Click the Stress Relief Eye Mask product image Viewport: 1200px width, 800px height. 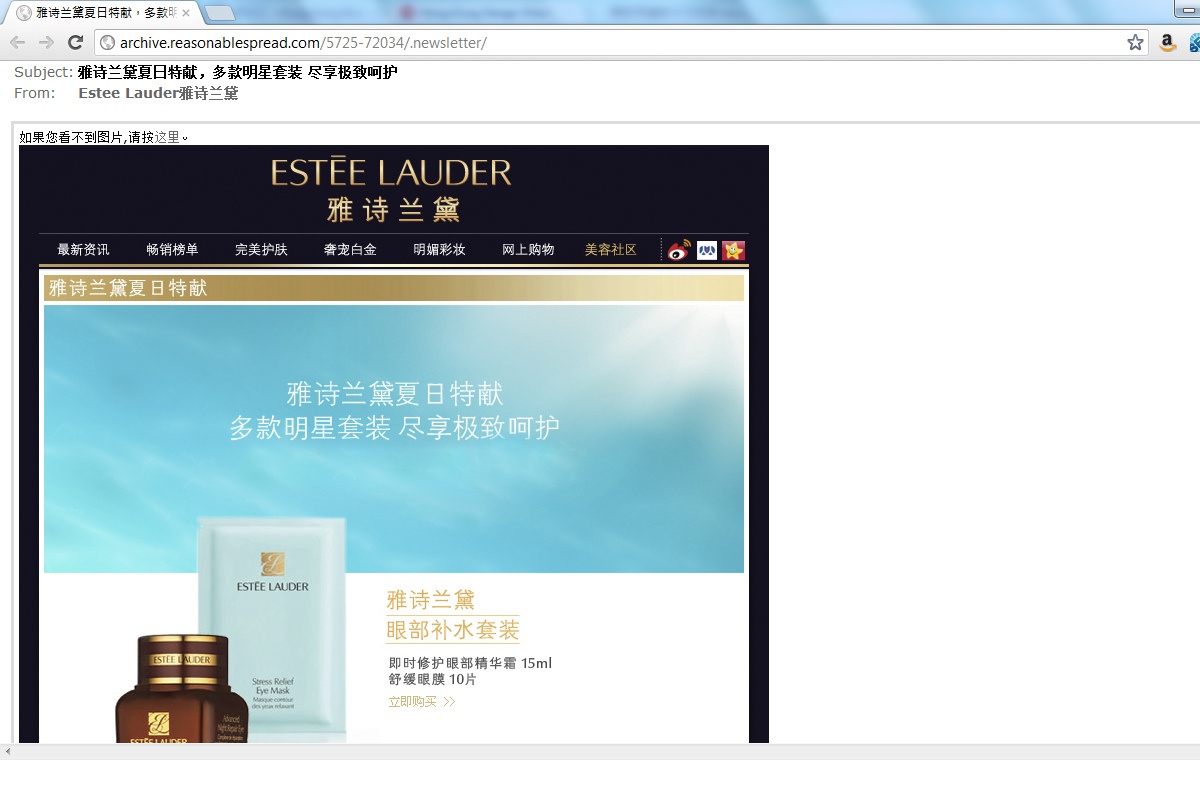(273, 628)
